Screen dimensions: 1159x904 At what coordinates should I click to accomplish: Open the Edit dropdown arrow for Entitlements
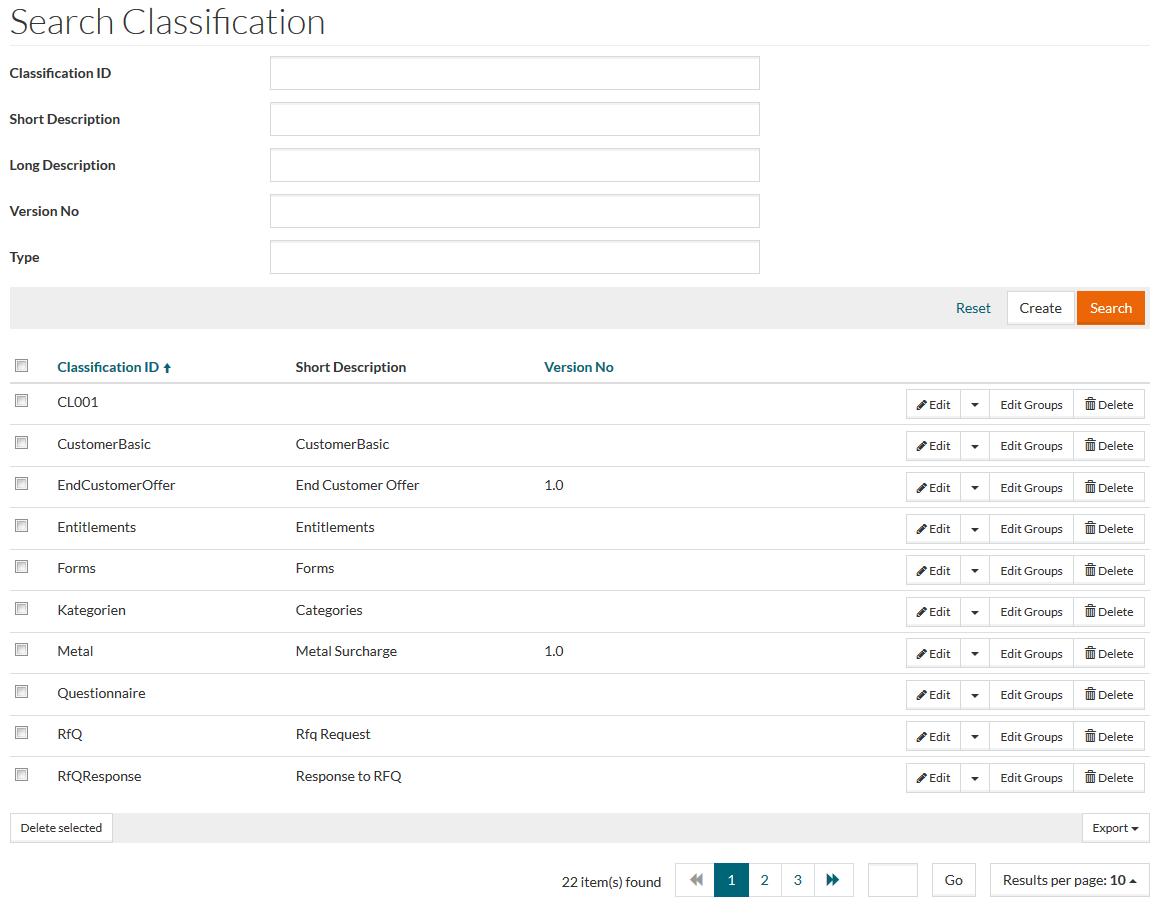coord(975,529)
